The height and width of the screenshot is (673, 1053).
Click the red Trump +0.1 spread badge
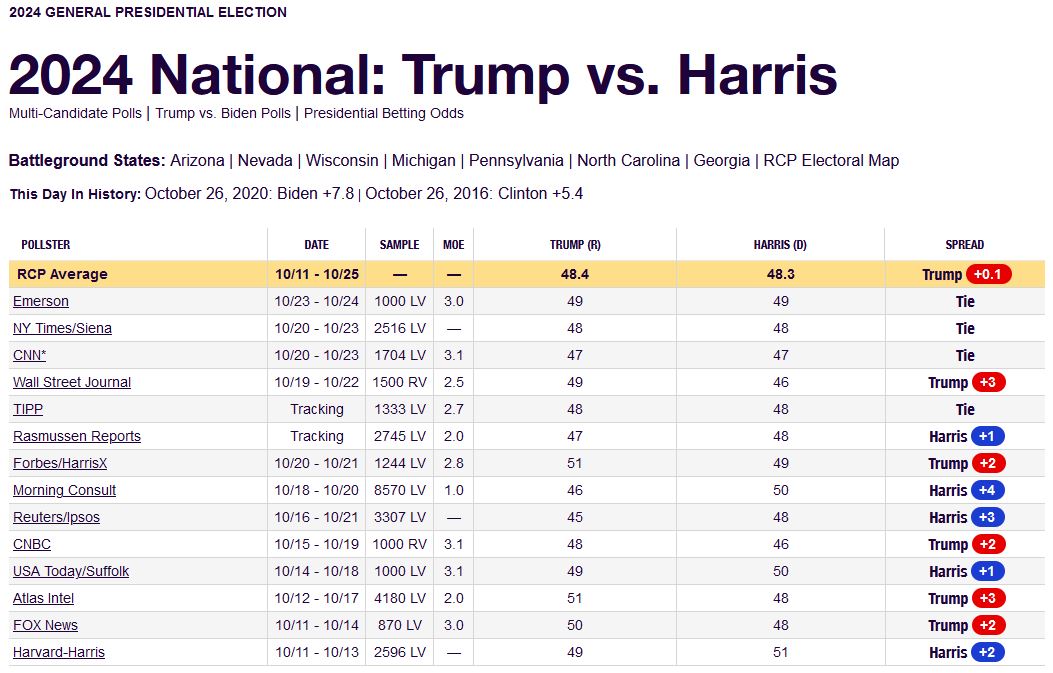[x=988, y=274]
